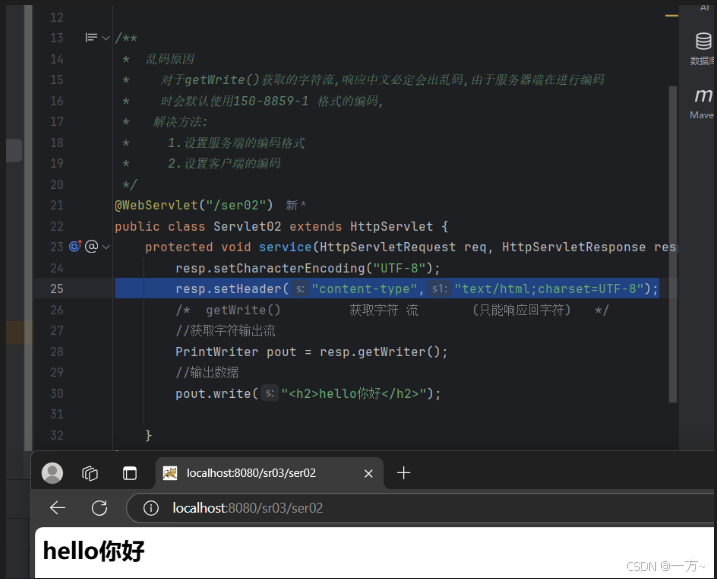This screenshot has height=579, width=717.
Task: Select the localhost:8080/sr03/ser02 browser tab
Action: click(x=270, y=473)
